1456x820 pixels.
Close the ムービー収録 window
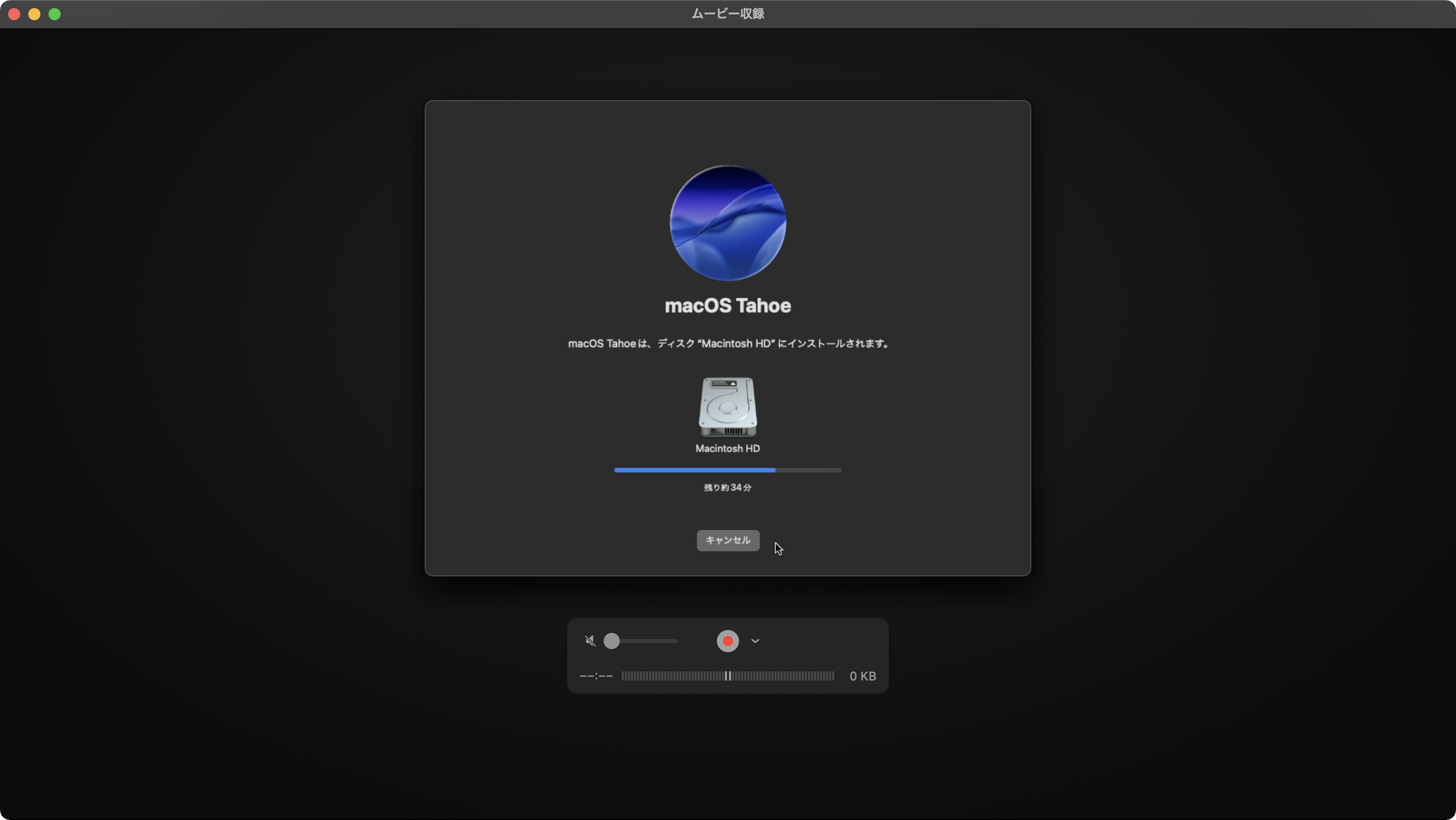click(14, 14)
